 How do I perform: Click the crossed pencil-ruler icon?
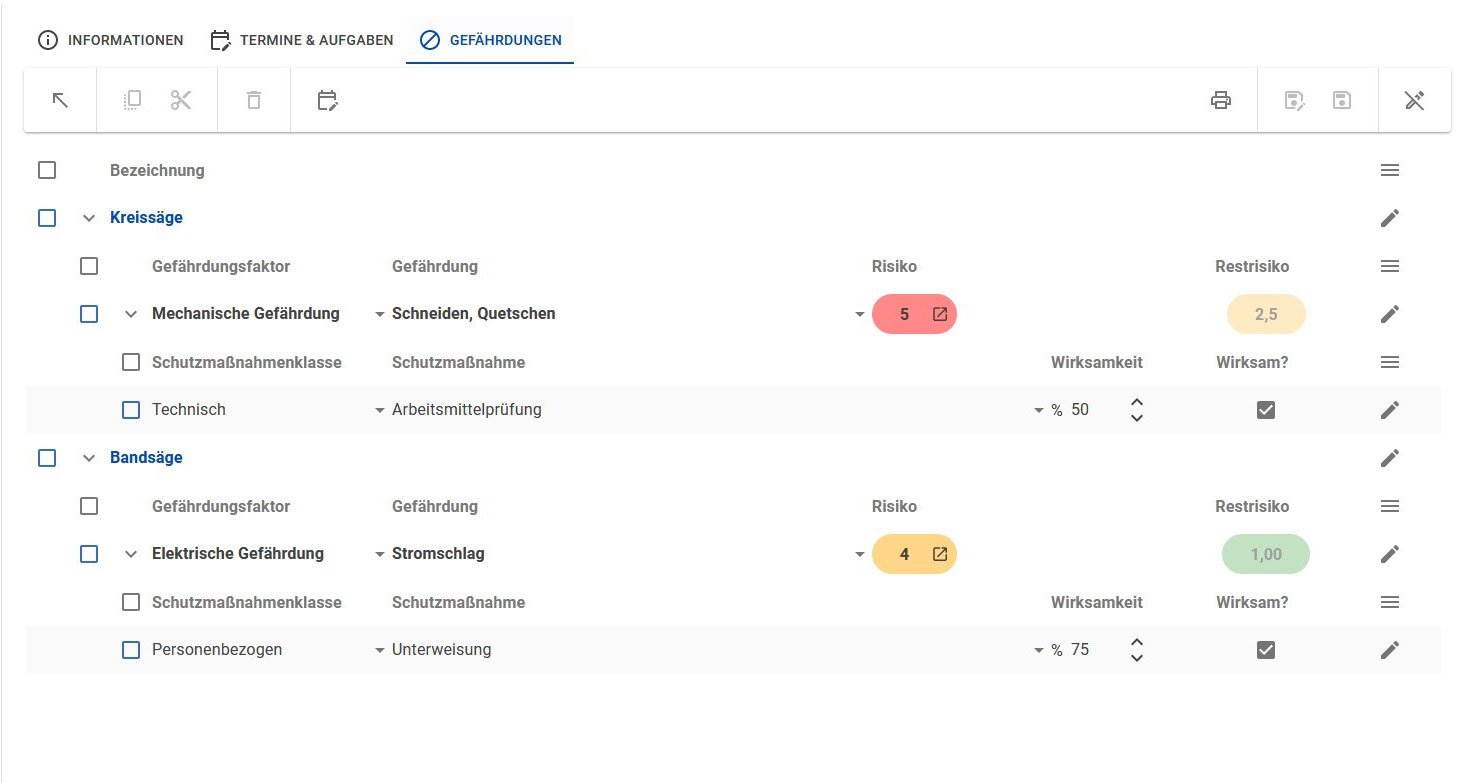click(x=1414, y=100)
